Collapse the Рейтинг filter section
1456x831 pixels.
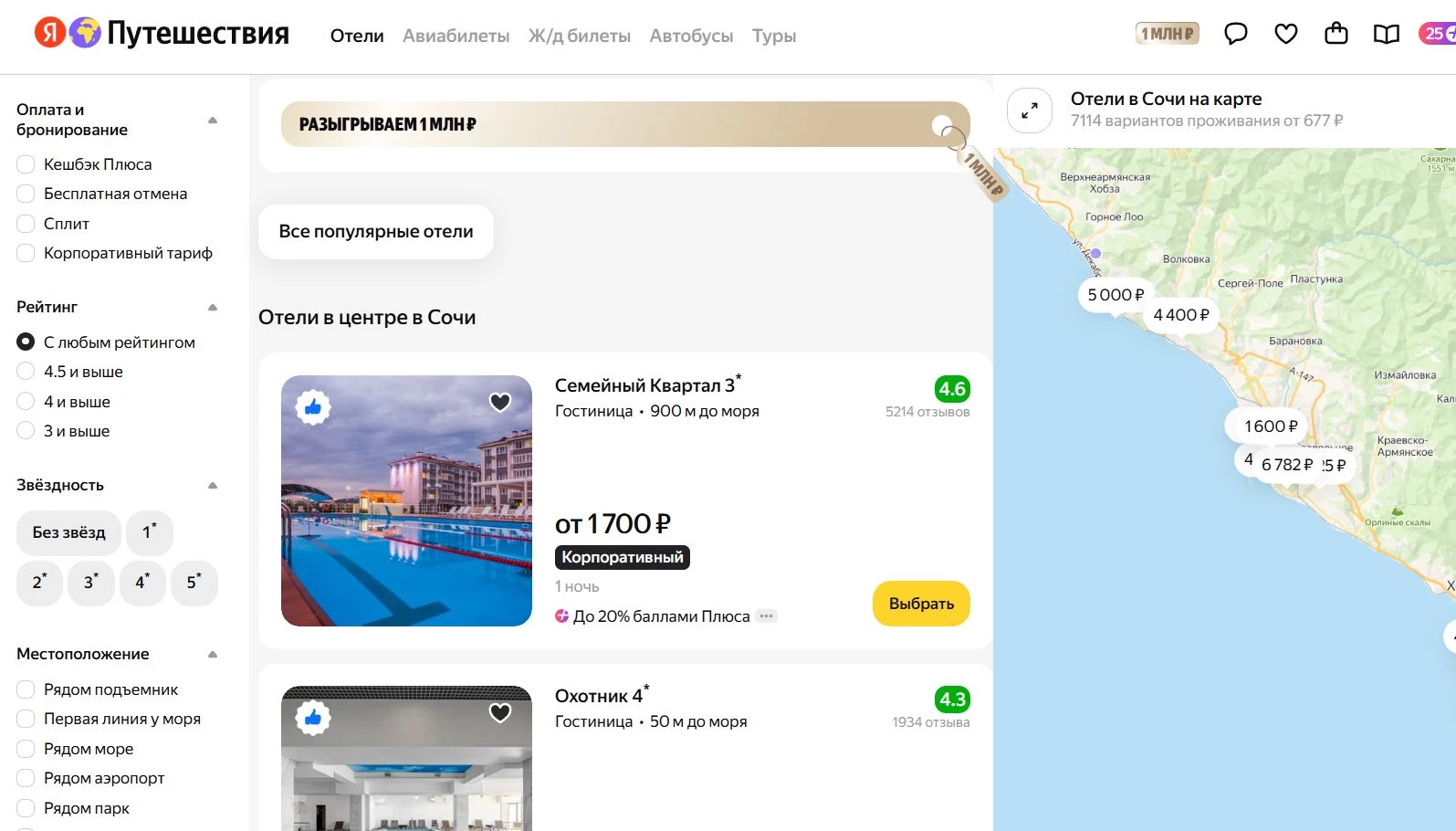pyautogui.click(x=213, y=307)
